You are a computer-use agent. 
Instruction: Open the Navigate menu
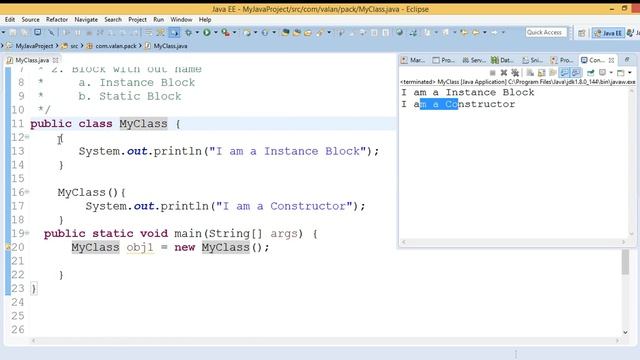tap(86, 20)
